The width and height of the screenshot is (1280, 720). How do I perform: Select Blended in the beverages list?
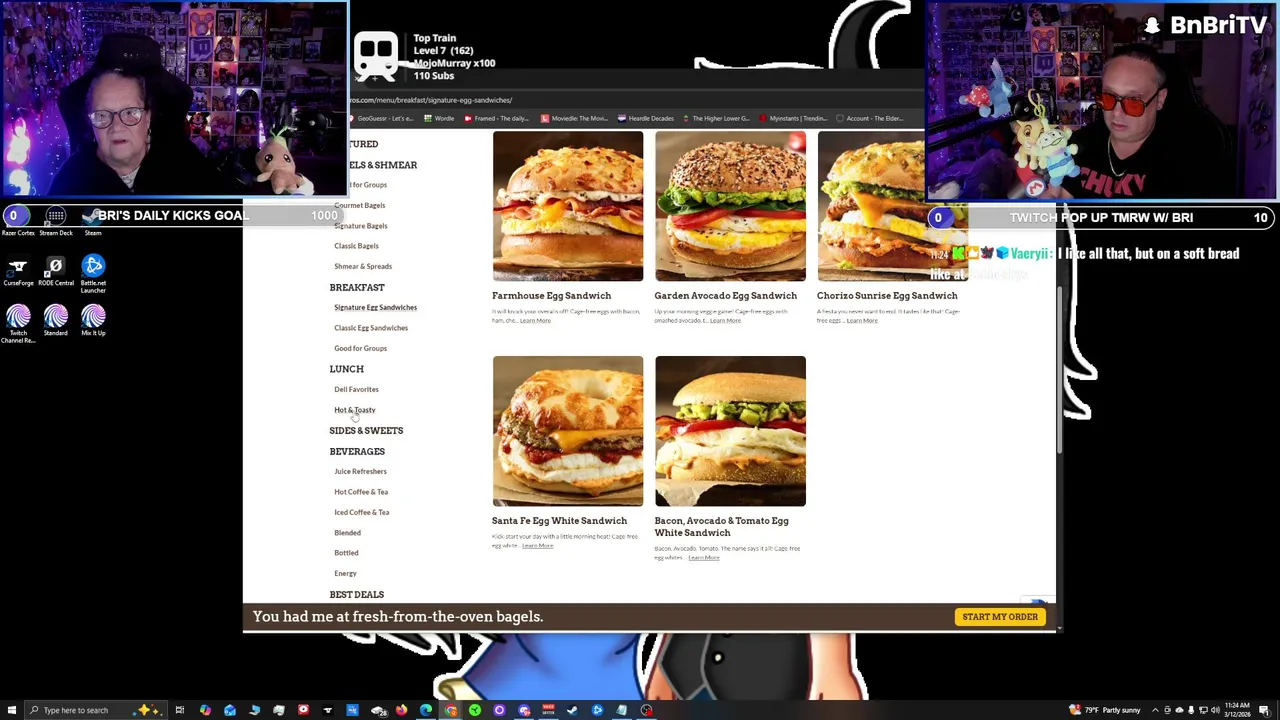[x=347, y=533]
